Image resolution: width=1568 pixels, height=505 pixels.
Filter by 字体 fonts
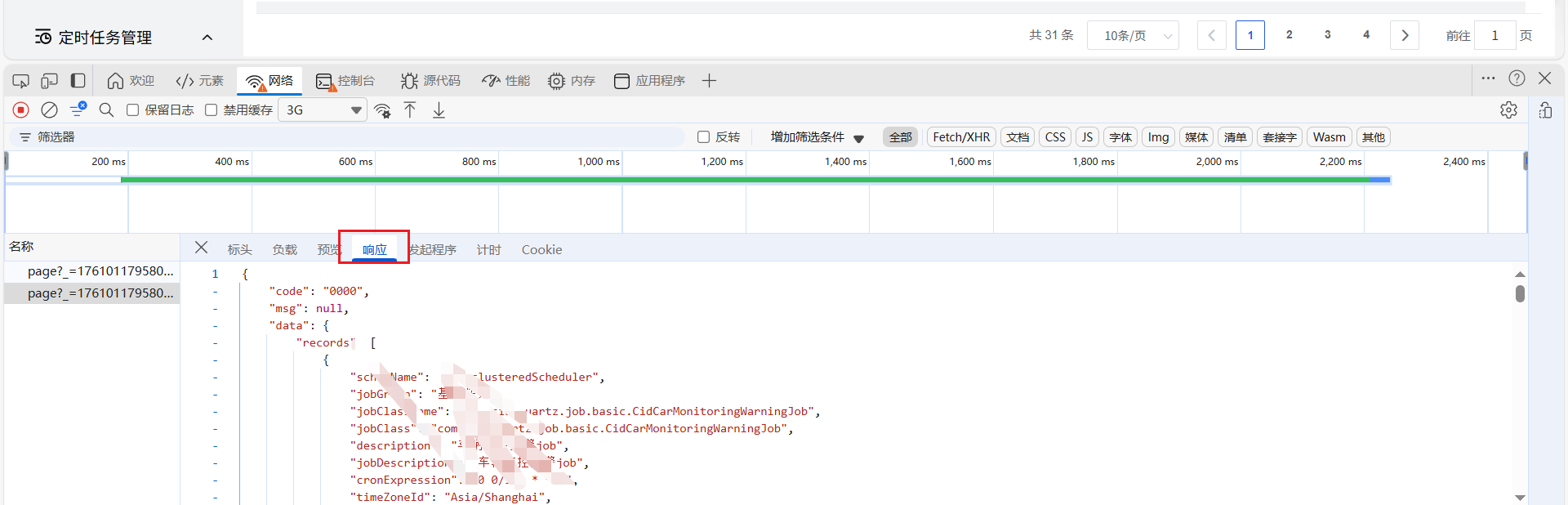coord(1120,137)
